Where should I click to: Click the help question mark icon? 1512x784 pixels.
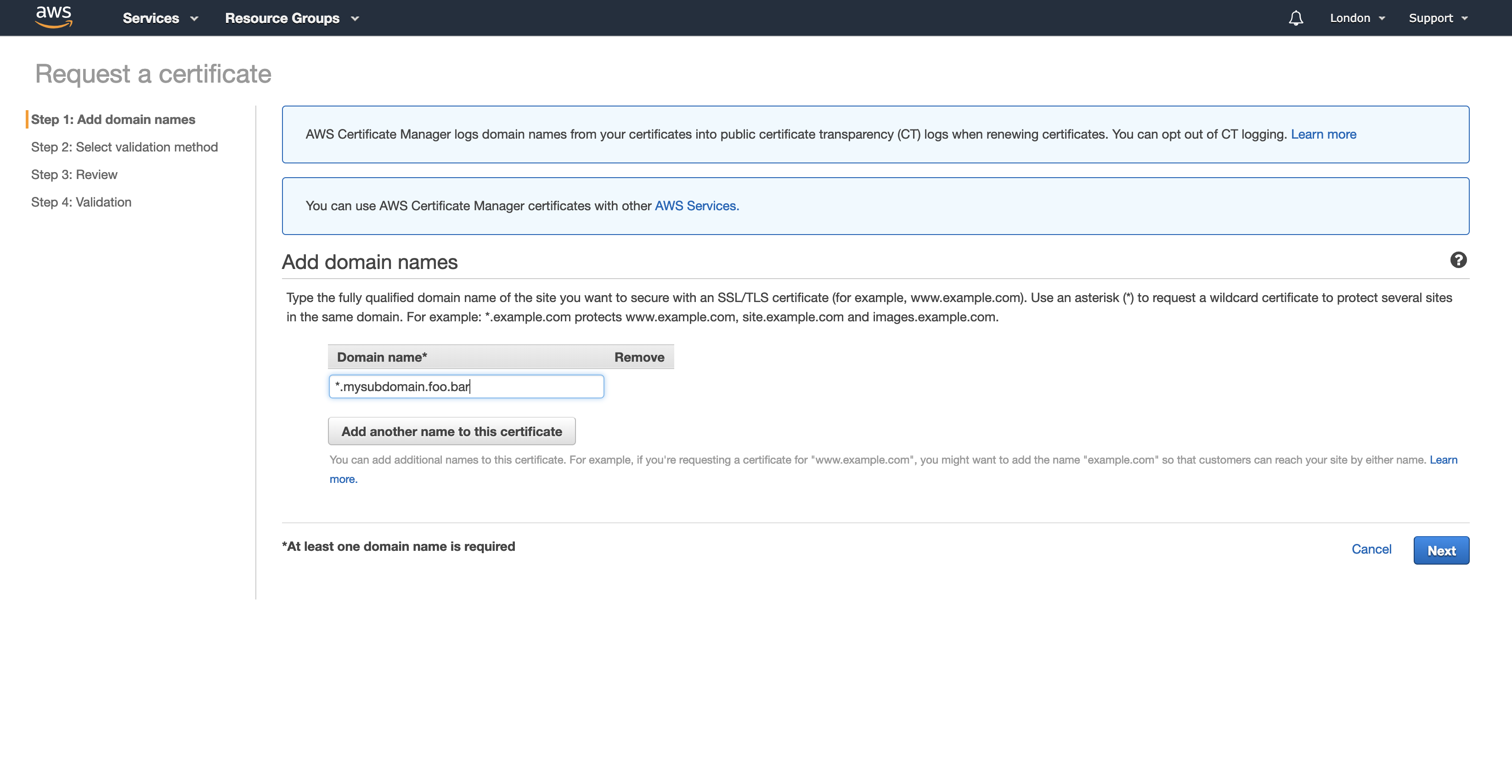tap(1458, 260)
